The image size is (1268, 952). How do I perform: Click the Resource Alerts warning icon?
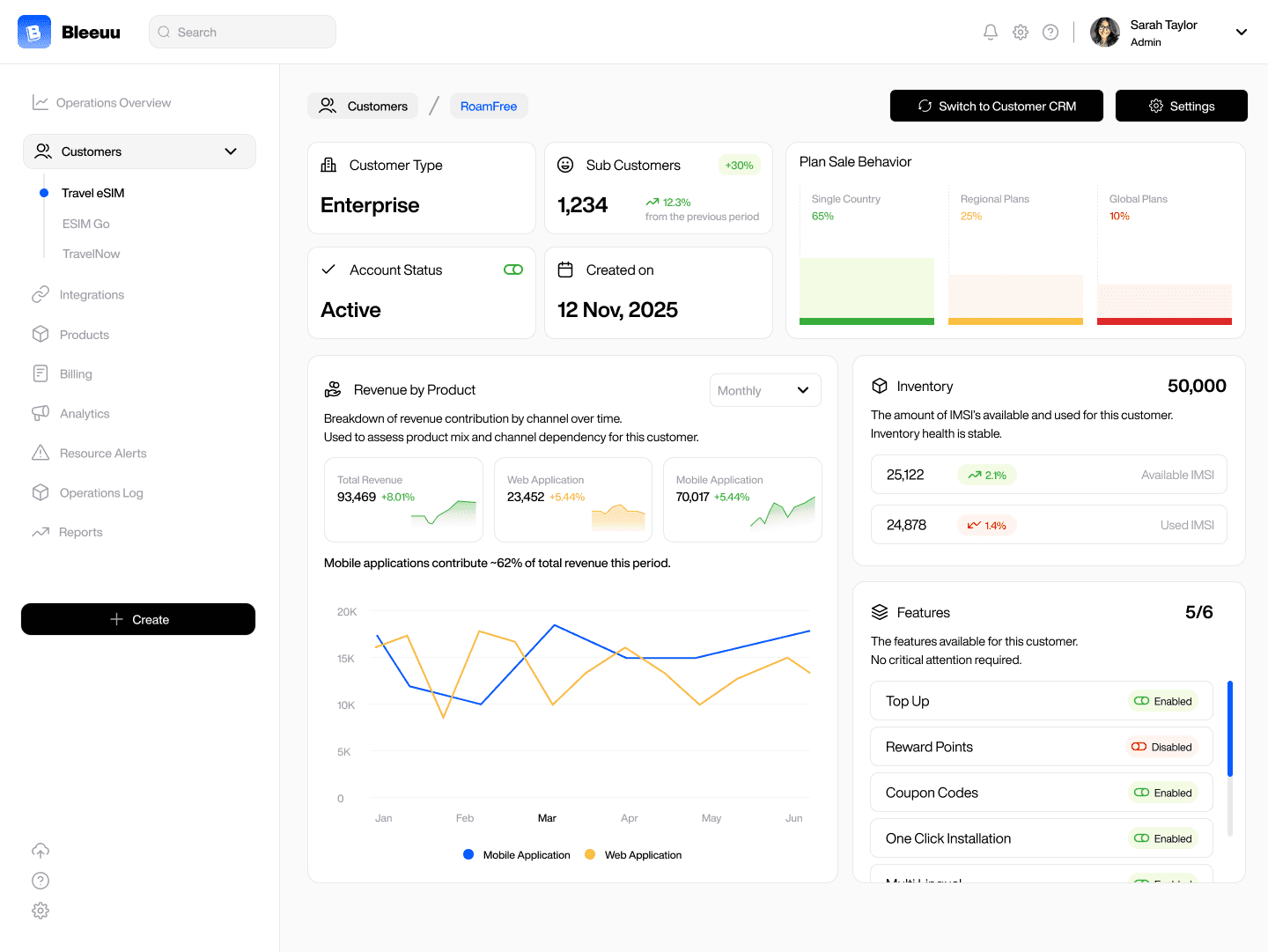click(41, 453)
